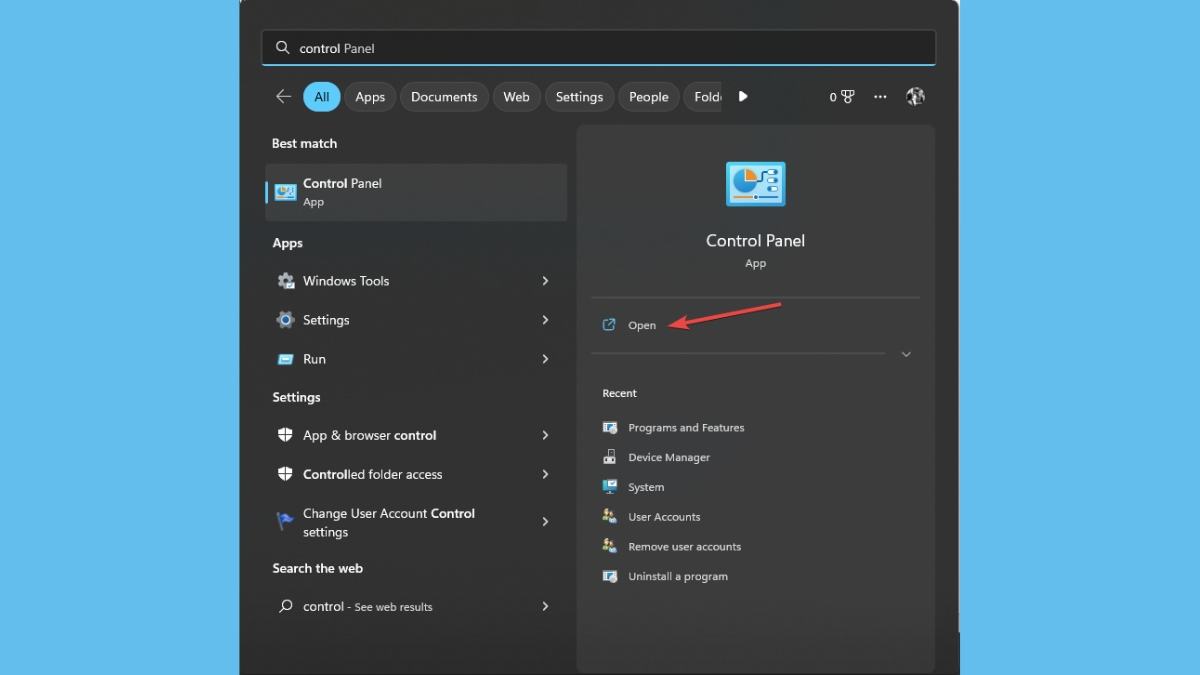Click the User Accounts icon in Recent

[610, 517]
